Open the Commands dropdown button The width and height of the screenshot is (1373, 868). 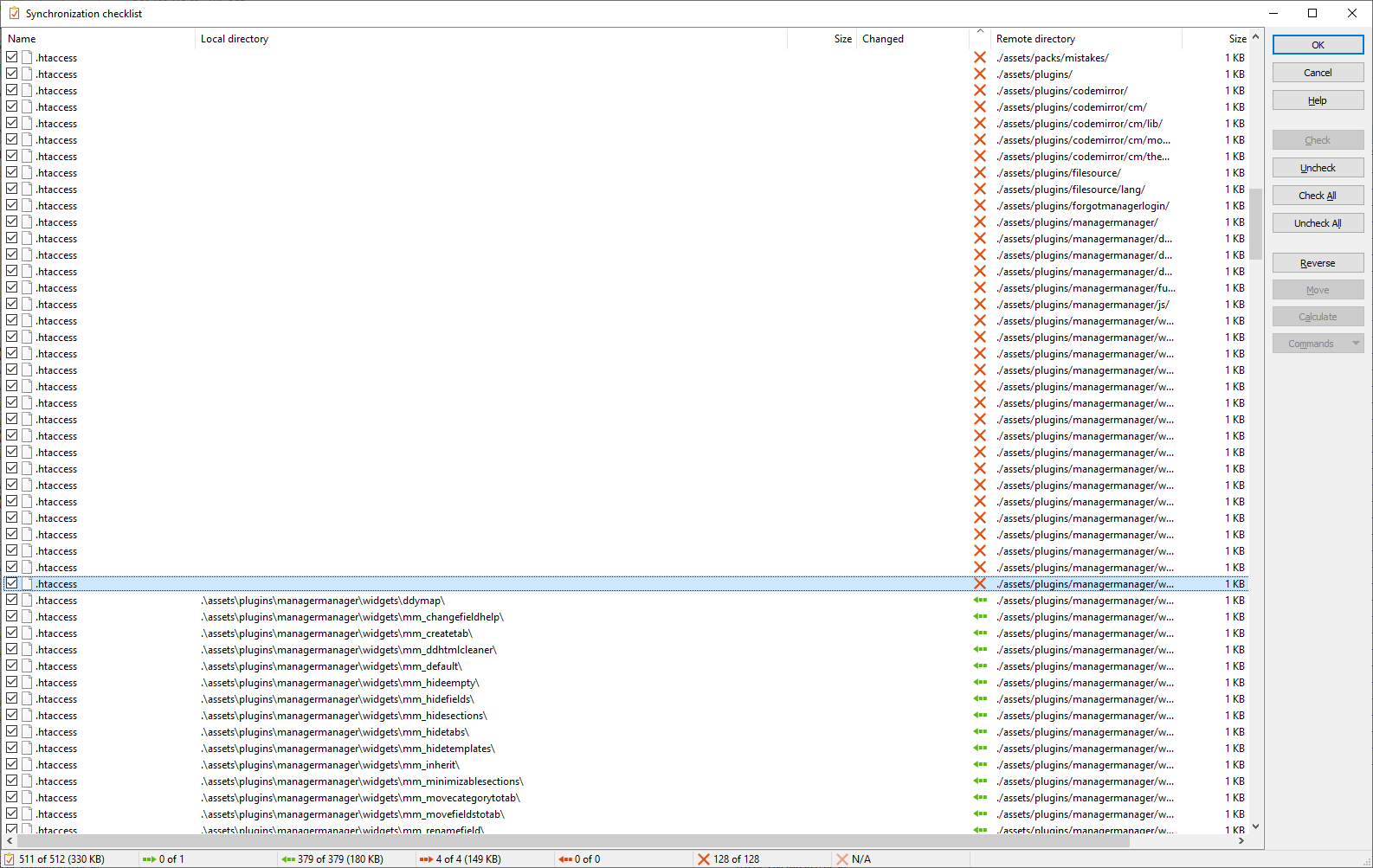(1317, 344)
